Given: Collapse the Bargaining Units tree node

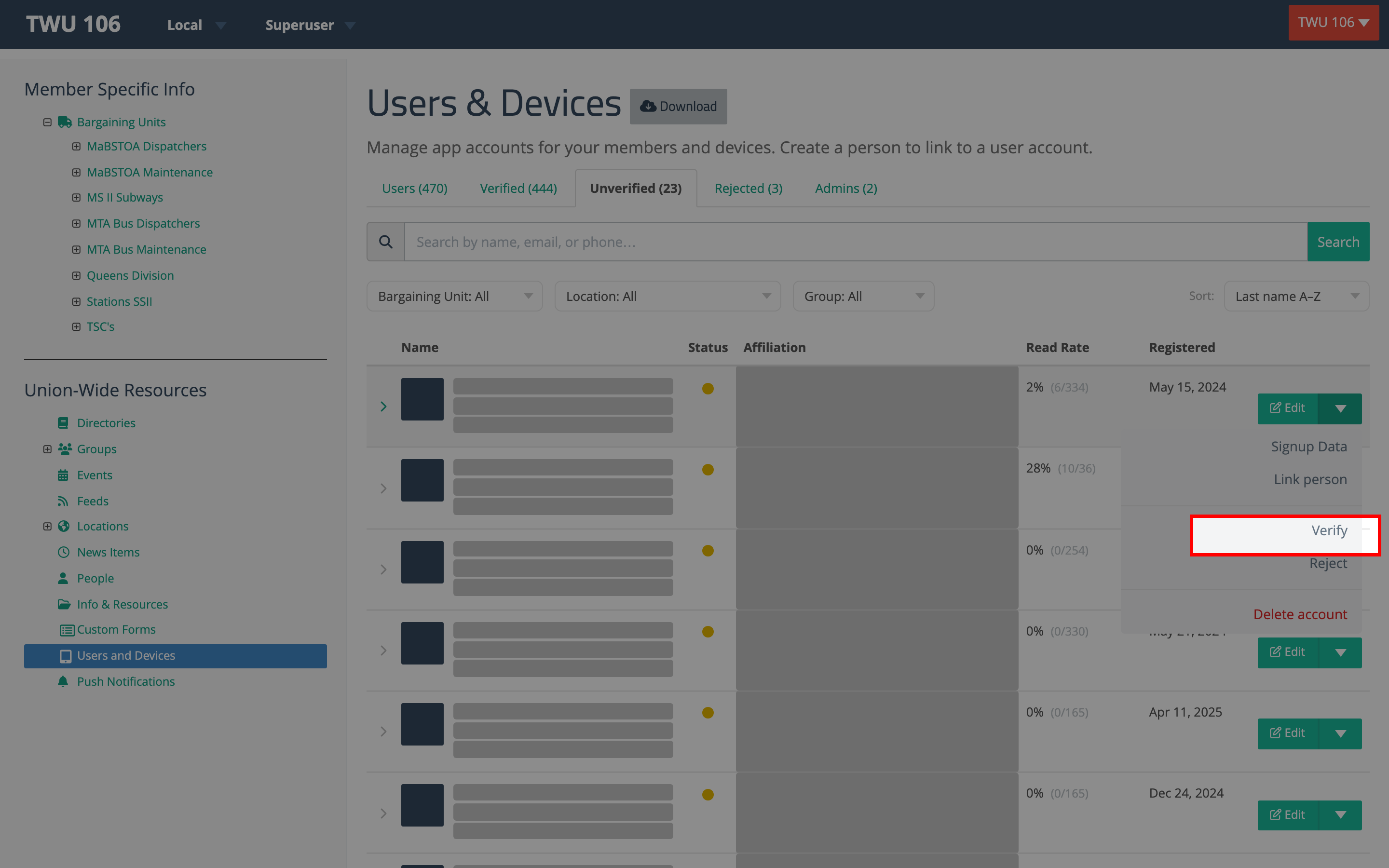Looking at the screenshot, I should coord(48,122).
